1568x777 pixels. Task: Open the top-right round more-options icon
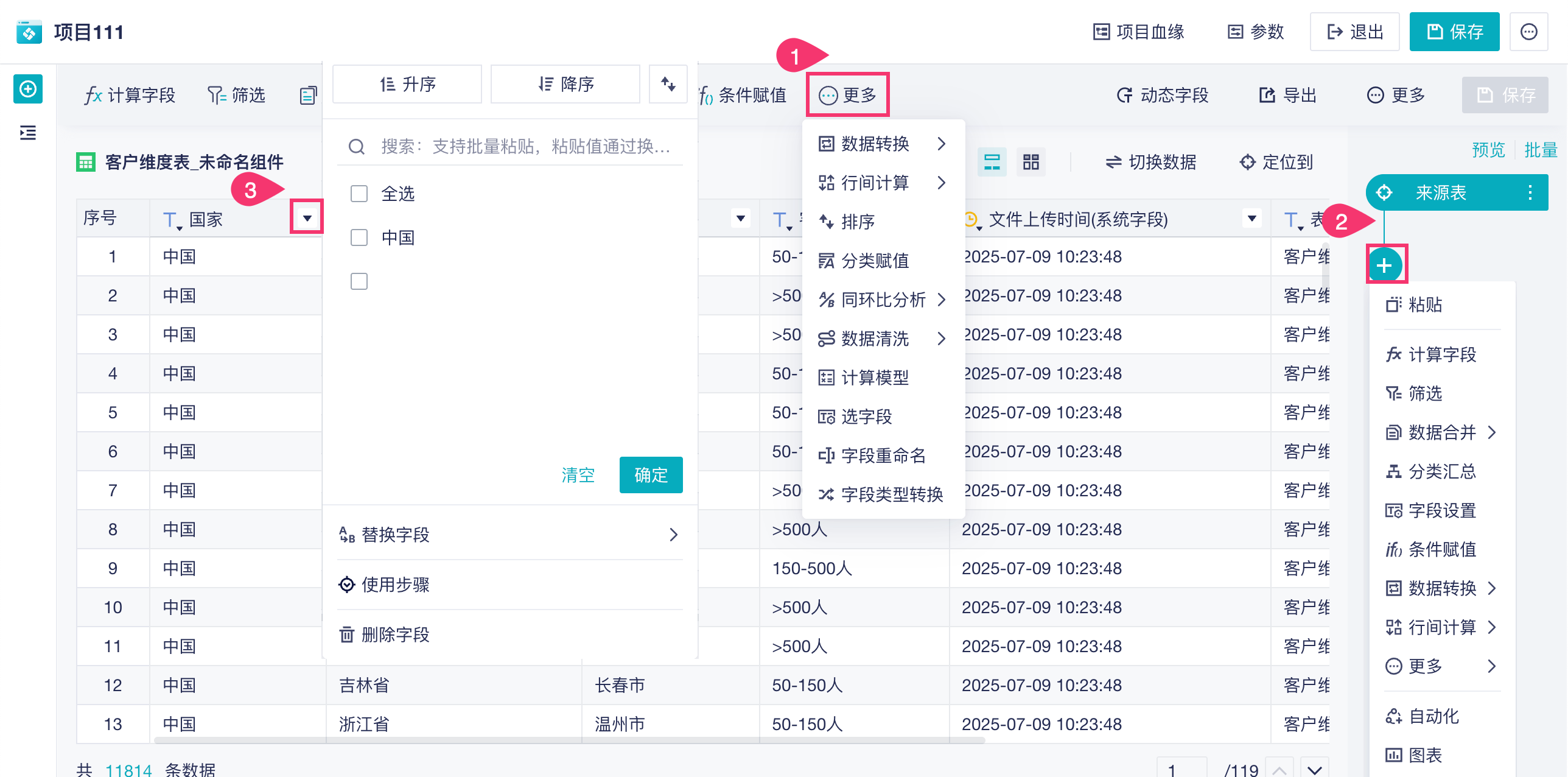click(1528, 32)
